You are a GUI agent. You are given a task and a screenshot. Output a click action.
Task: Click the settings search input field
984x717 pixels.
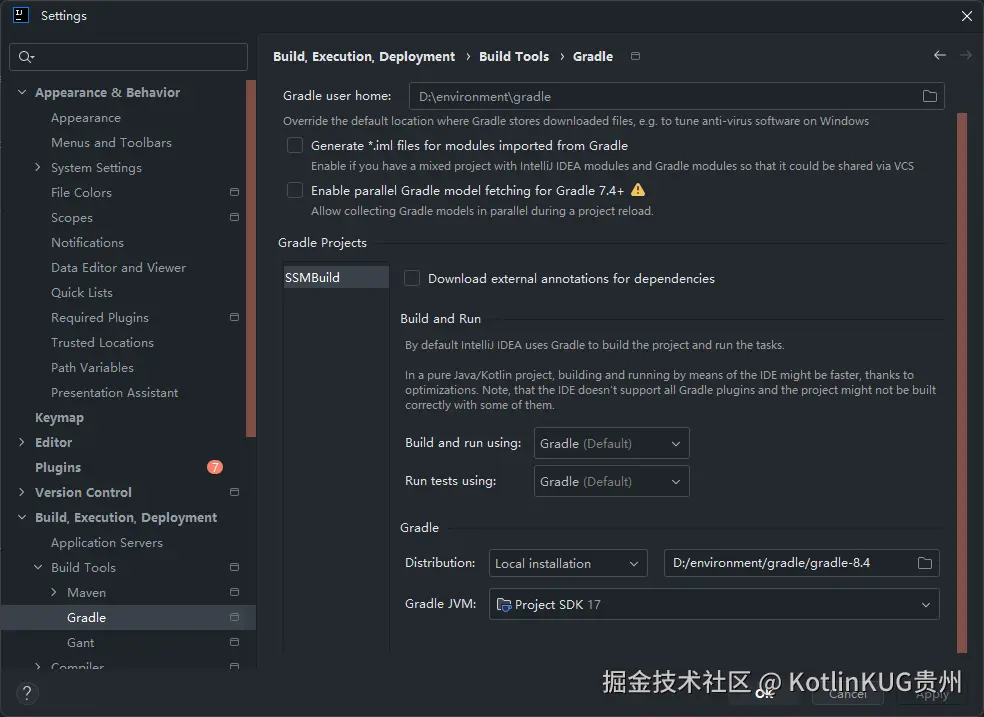(x=129, y=57)
